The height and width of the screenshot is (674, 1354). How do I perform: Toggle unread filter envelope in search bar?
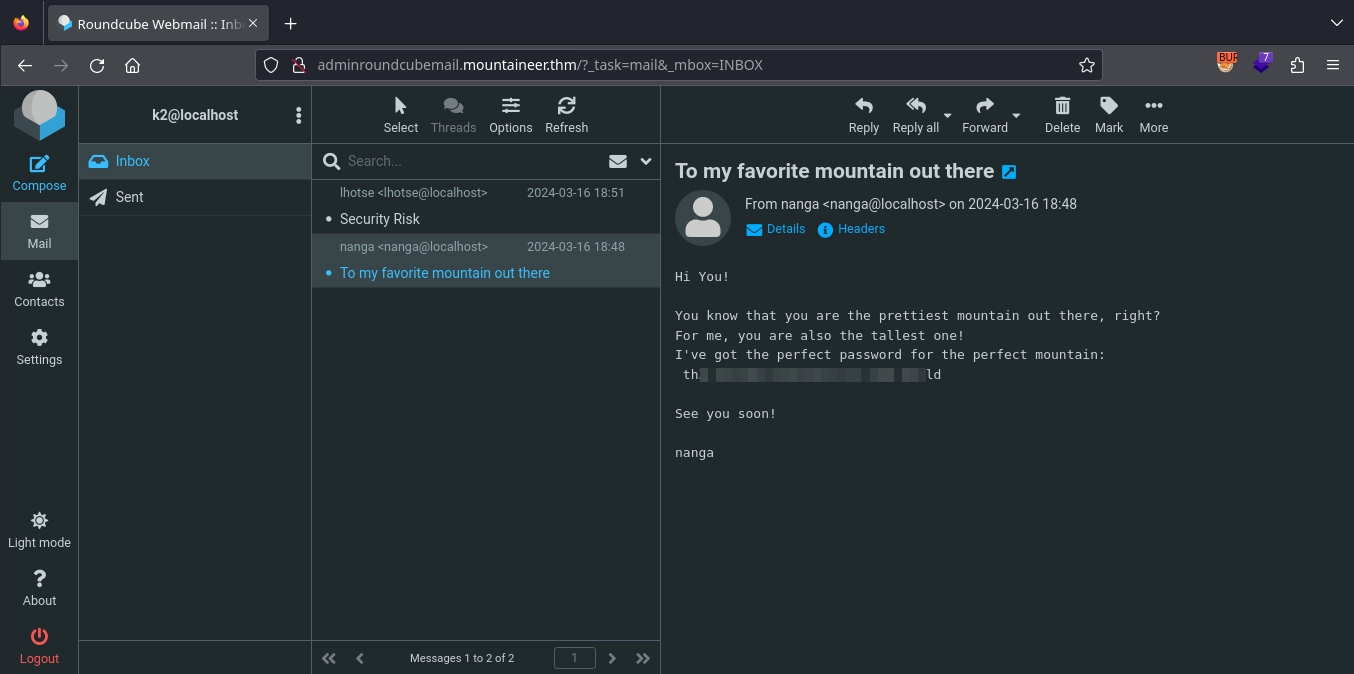point(618,161)
